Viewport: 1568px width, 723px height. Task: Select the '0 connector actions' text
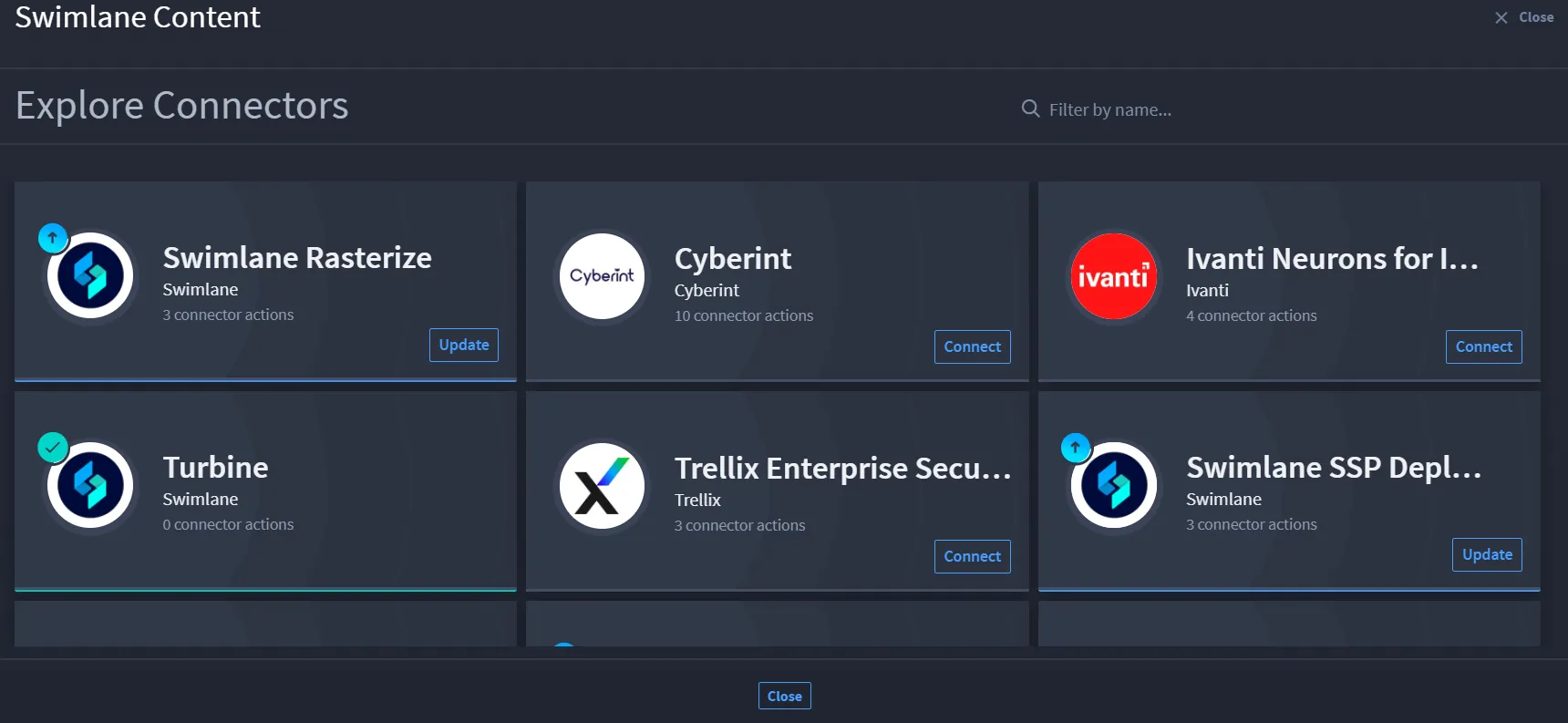pos(229,524)
